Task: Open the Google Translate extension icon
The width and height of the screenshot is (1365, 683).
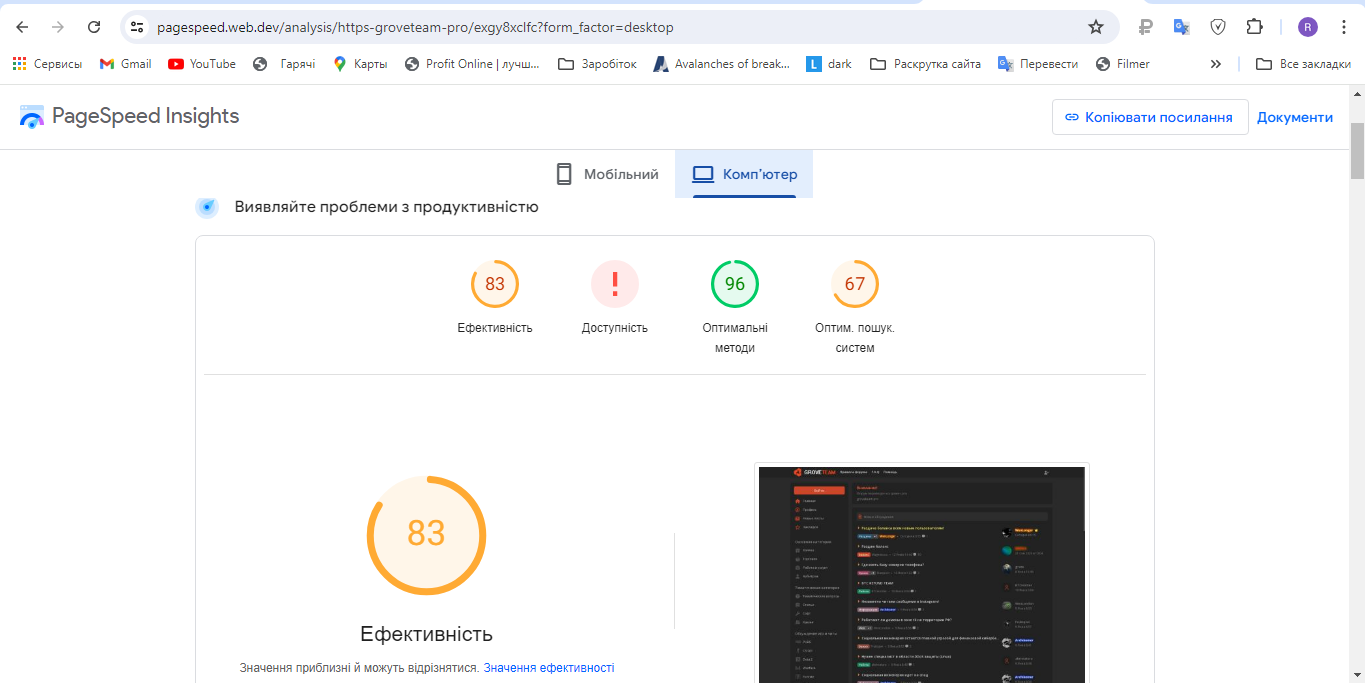Action: 1182,27
